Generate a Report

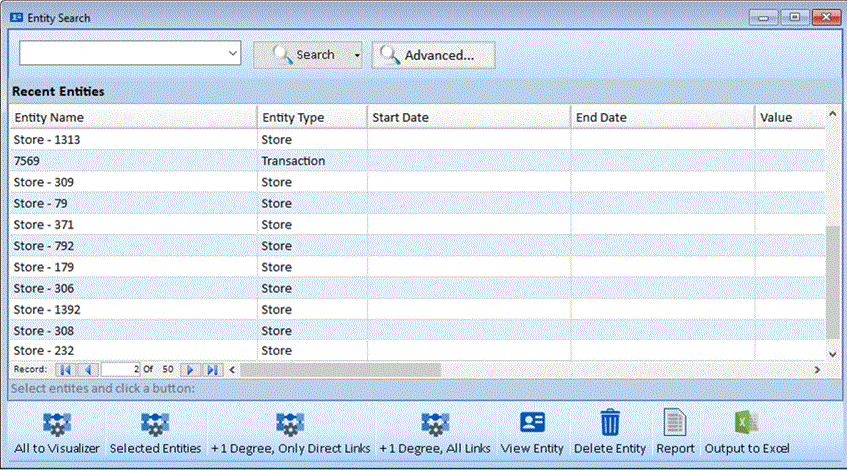675,433
